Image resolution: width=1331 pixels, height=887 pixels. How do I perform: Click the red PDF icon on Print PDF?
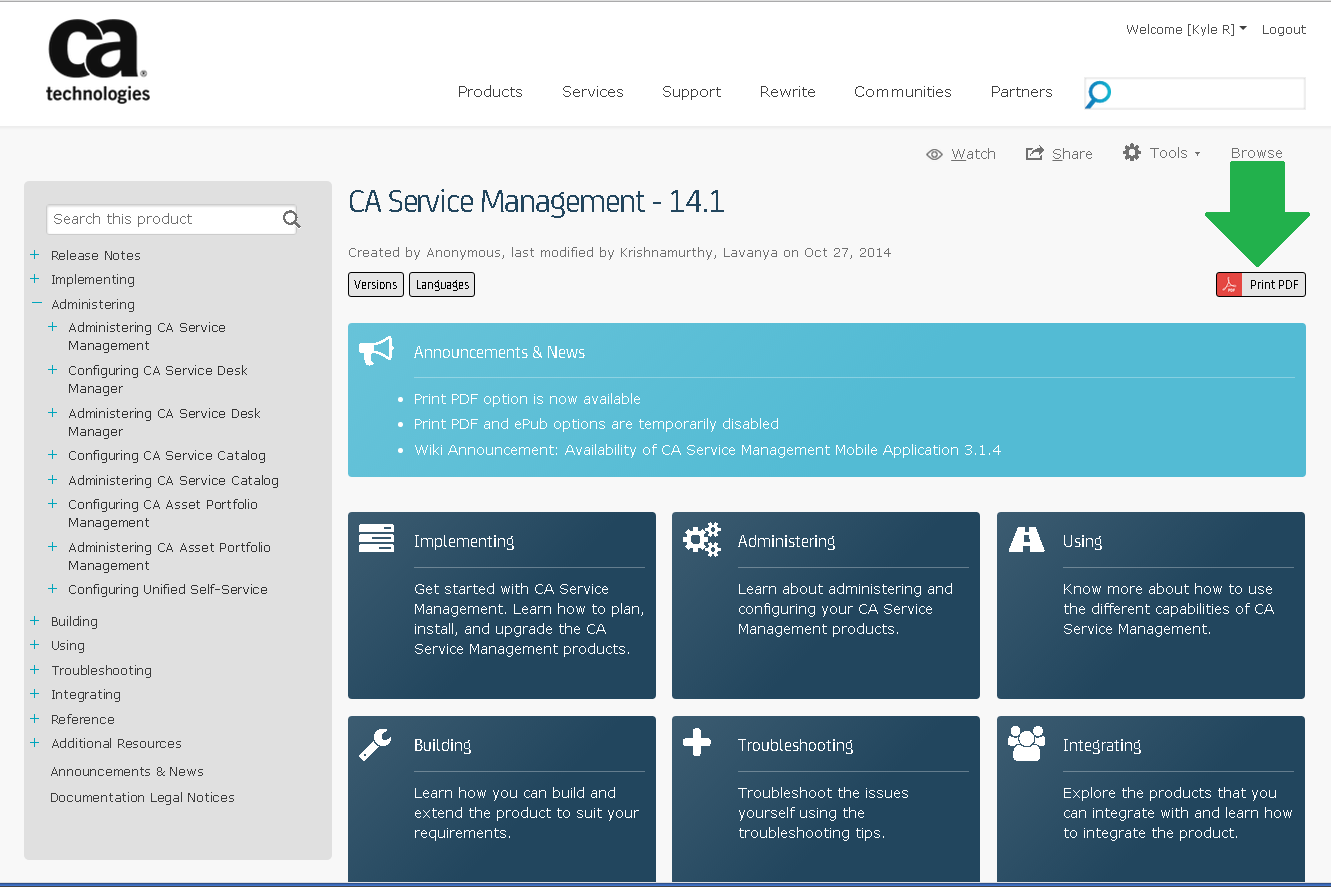pyautogui.click(x=1229, y=284)
